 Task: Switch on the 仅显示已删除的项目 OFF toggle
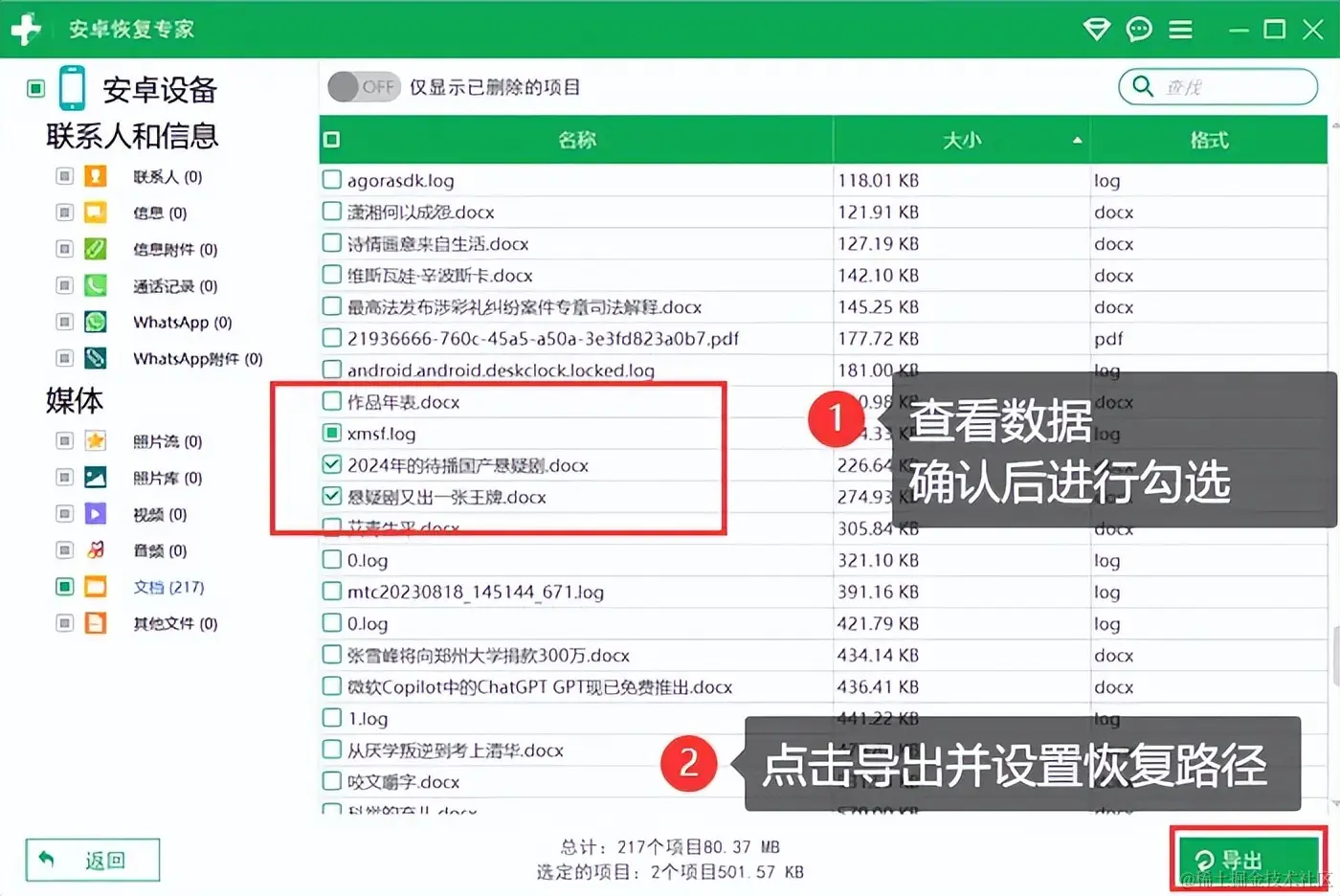pos(363,87)
